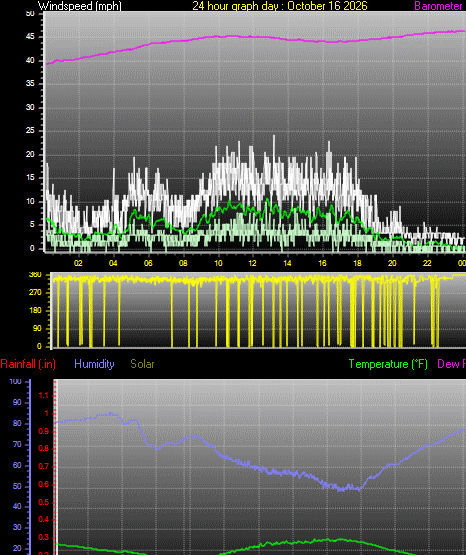Image resolution: width=466 pixels, height=555 pixels.
Task: Select the 12 hour label on time axis
Action: [x=252, y=263]
